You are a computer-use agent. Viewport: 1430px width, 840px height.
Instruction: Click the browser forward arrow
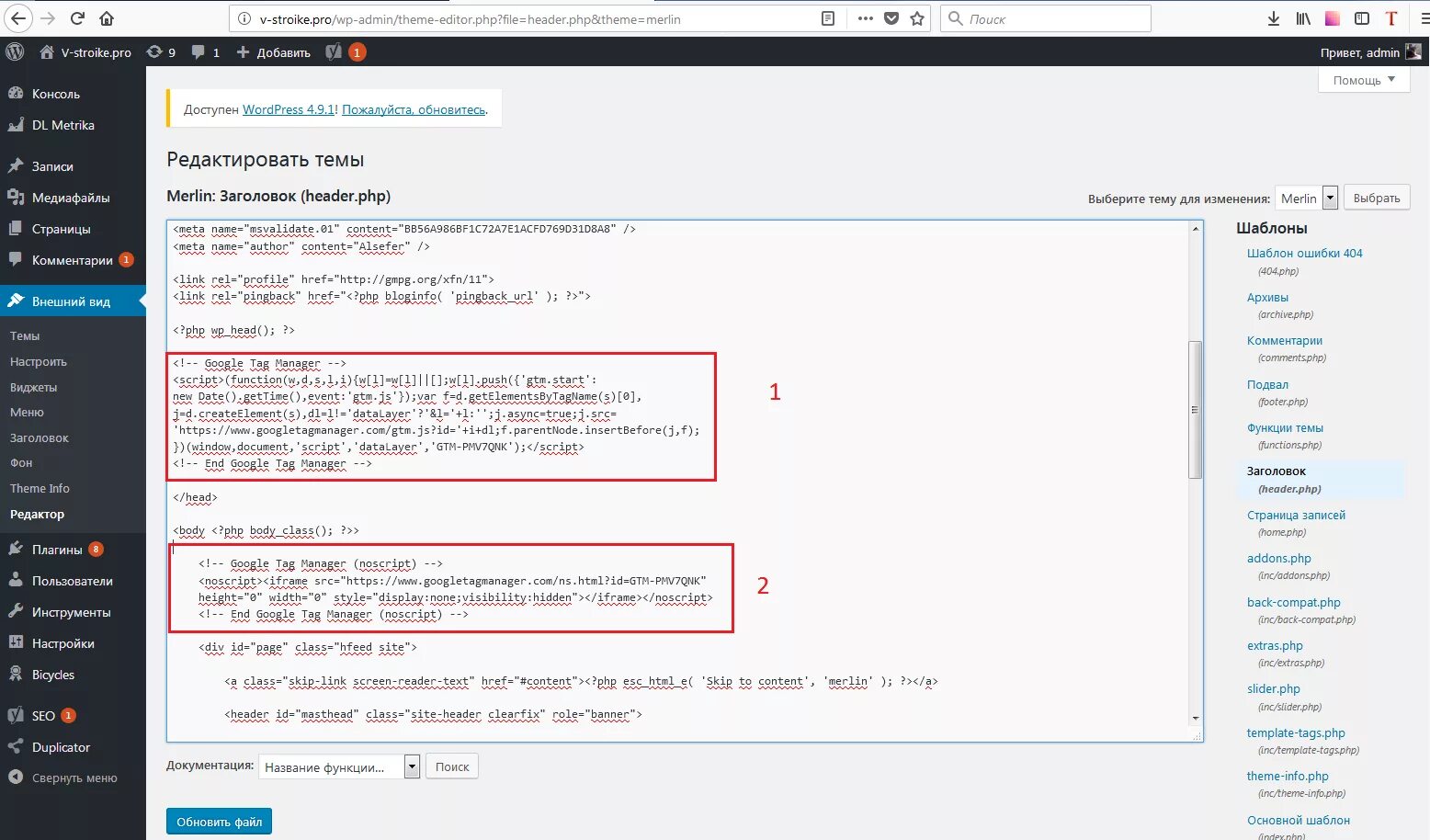pyautogui.click(x=48, y=18)
